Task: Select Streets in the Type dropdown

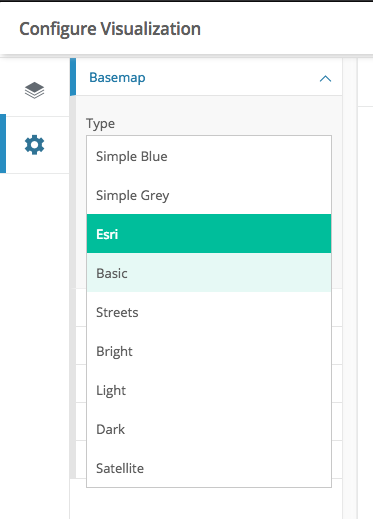Action: pyautogui.click(x=209, y=312)
